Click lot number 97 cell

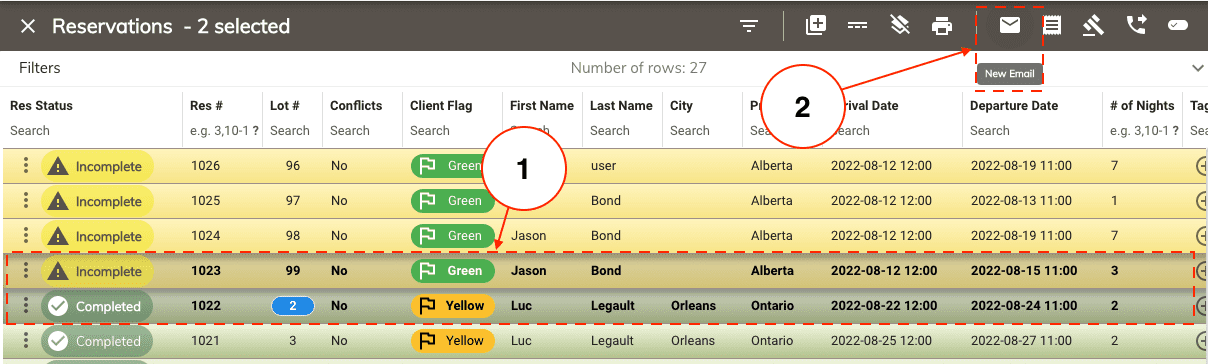(x=292, y=201)
